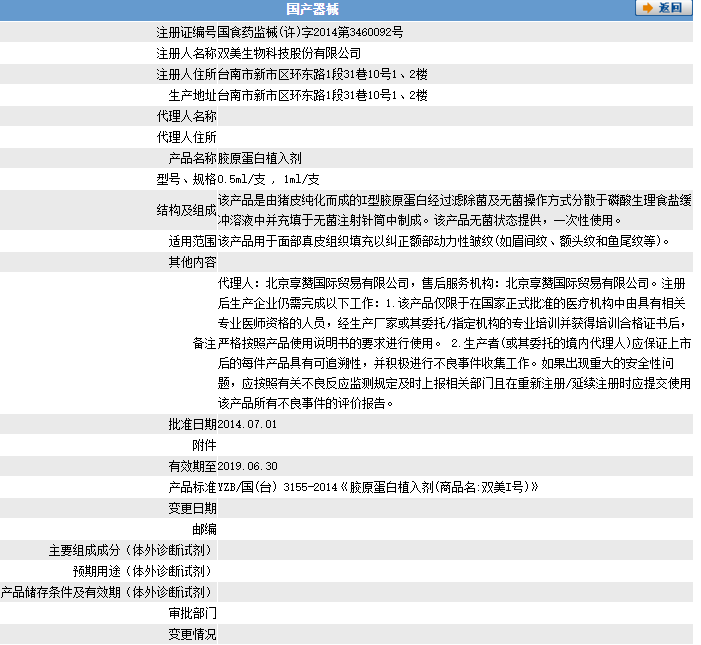Click the 其他内容 row label

click(192, 262)
